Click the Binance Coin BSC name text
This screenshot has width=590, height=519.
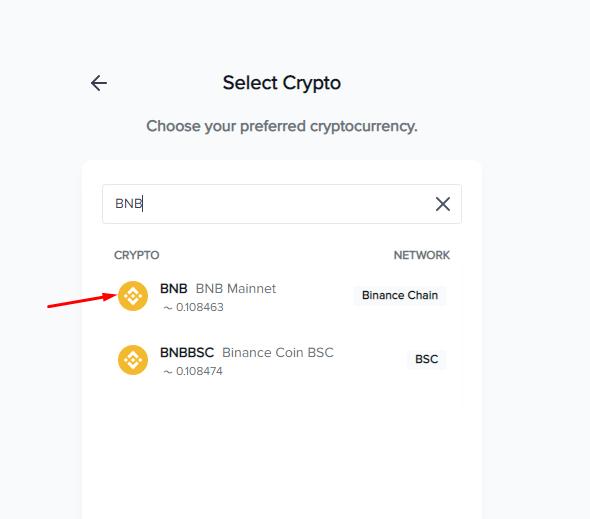point(278,353)
